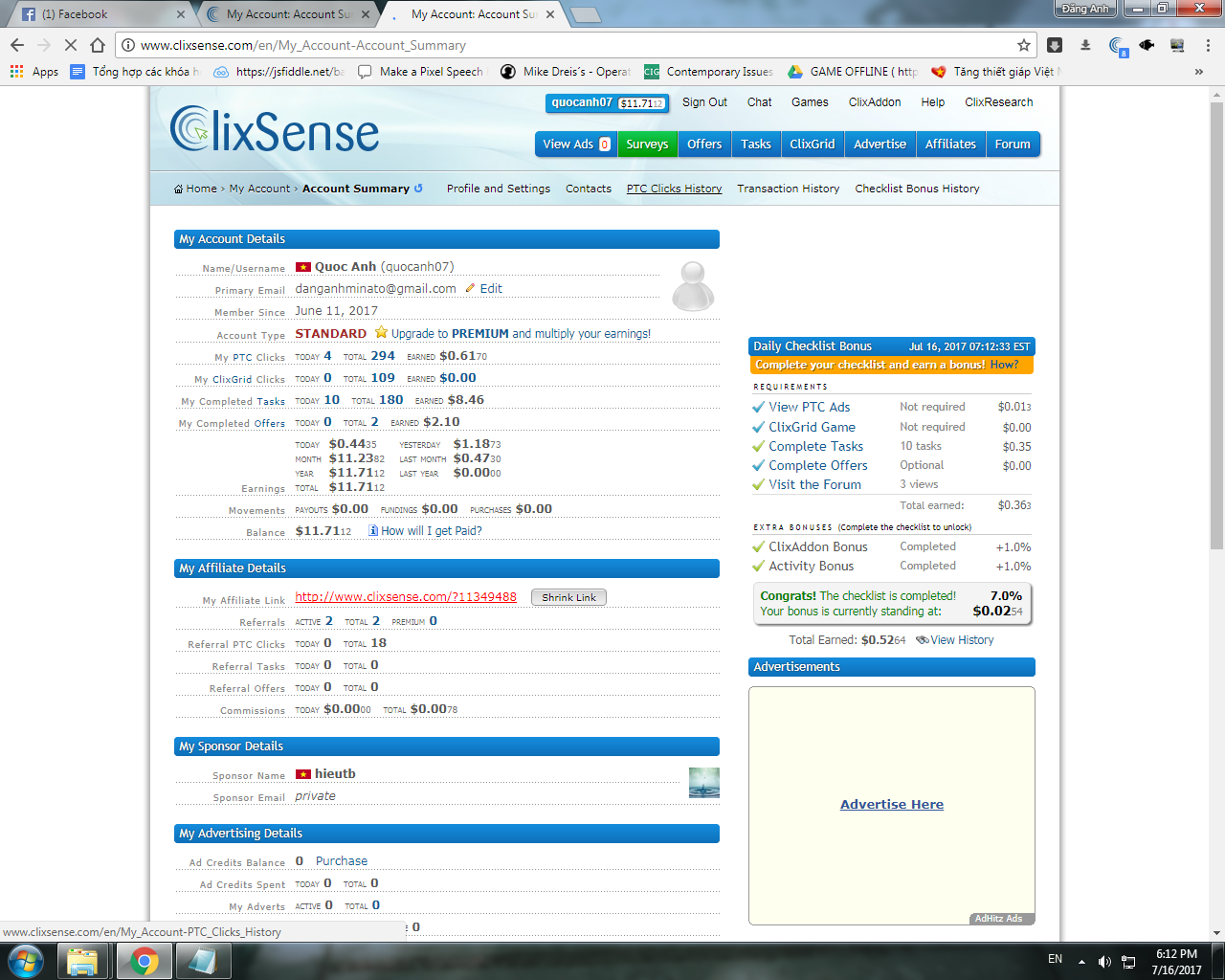Open the Advertise menu tab

880,145
